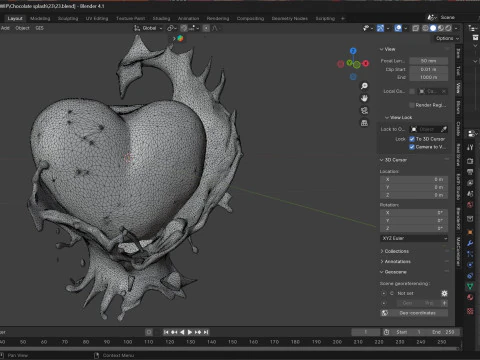Select wireframe viewport shading icon
This screenshot has width=480, height=360.
425,28
